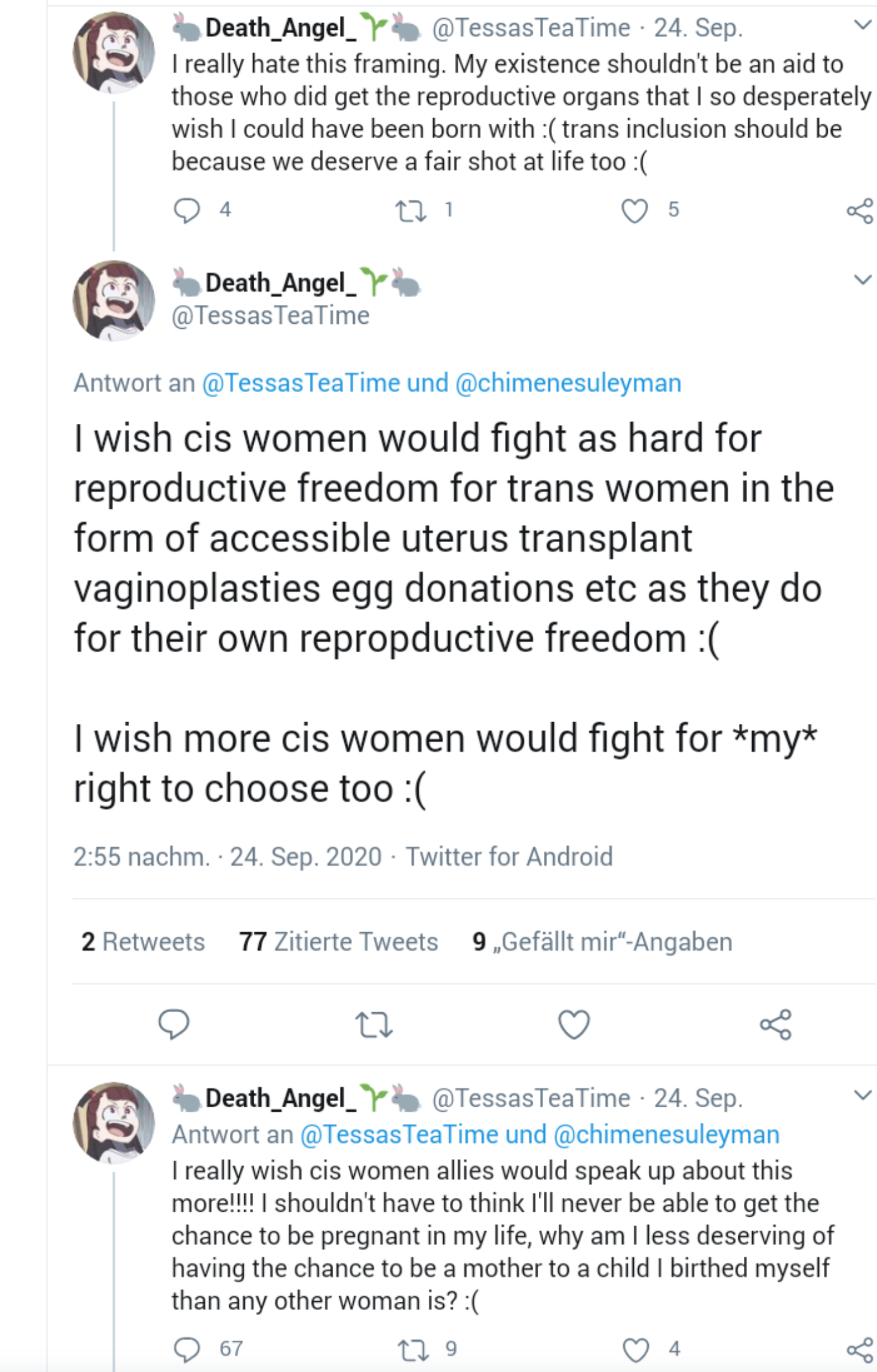Open @chimenesuleyman profile link in main tweet
The height and width of the screenshot is (1372, 877).
[568, 383]
